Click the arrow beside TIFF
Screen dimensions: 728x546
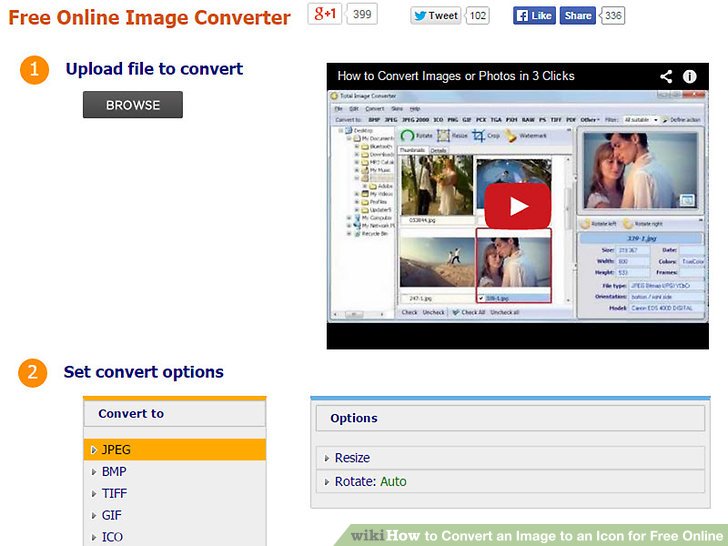[x=94, y=494]
